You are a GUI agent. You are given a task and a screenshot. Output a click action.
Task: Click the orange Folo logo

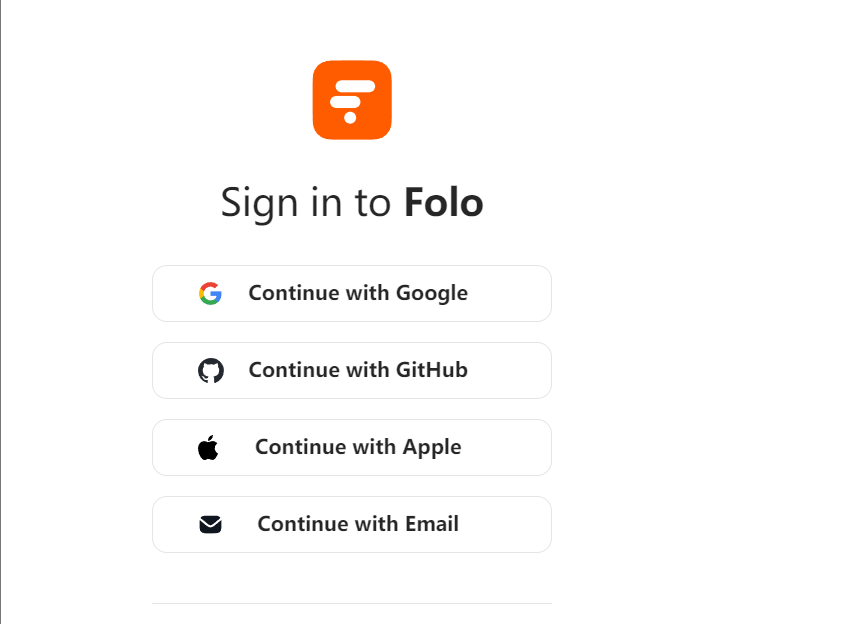coord(352,100)
